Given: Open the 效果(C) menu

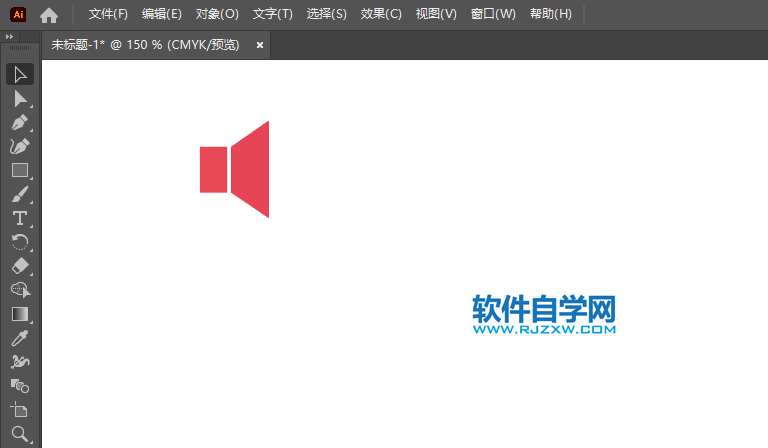Looking at the screenshot, I should [x=381, y=14].
